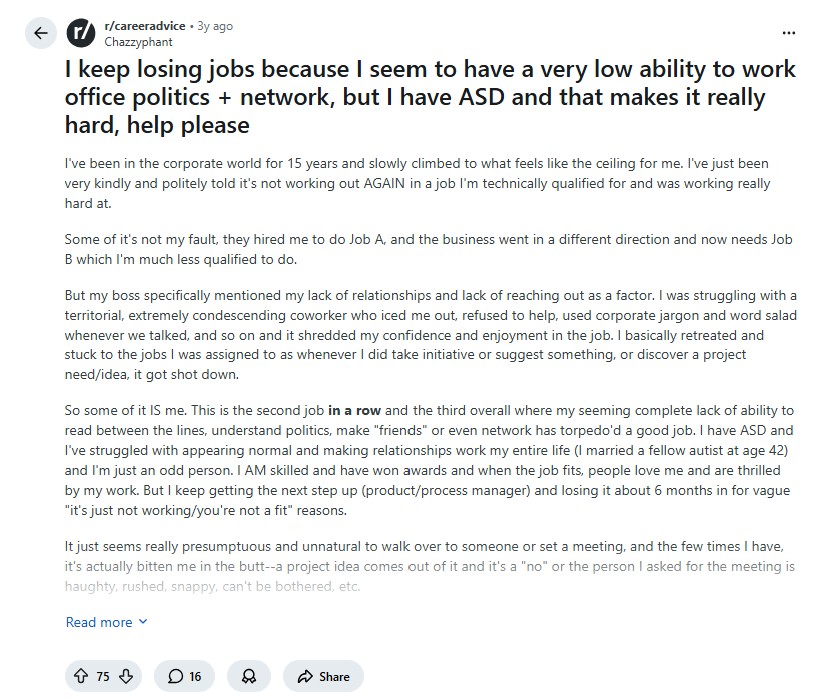Expand post with Read more chevron
815x700 pixels.
[142, 622]
